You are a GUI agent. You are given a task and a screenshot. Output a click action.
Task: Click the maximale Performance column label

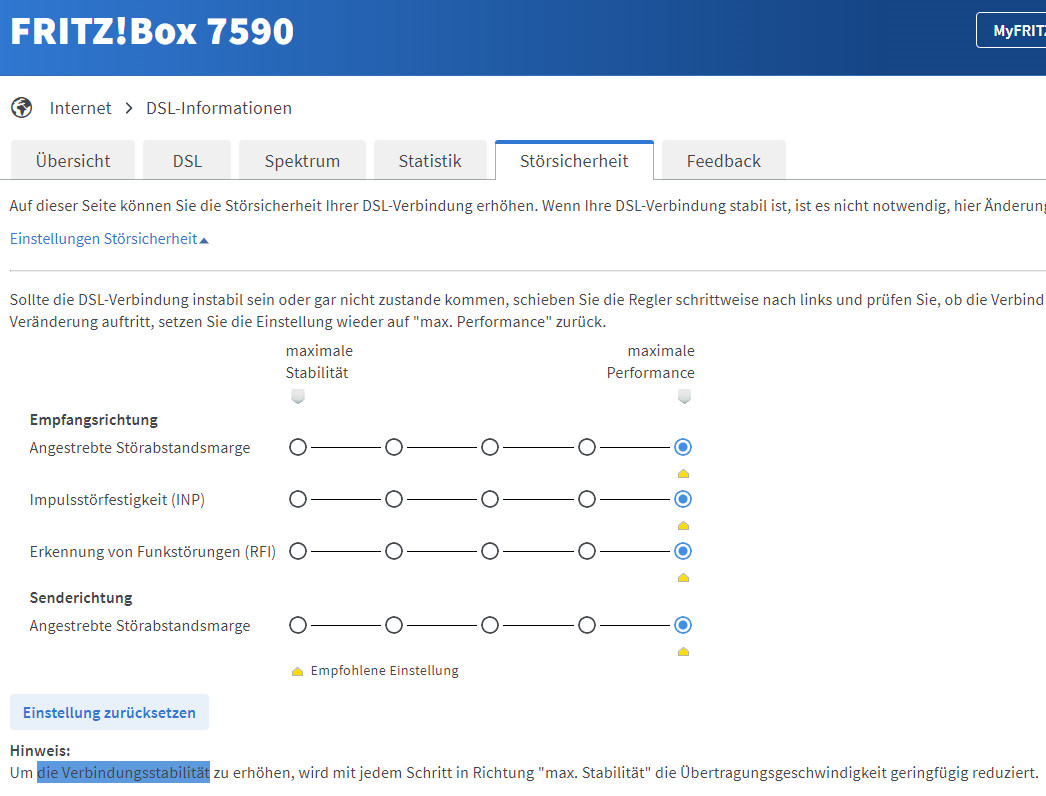(x=650, y=362)
